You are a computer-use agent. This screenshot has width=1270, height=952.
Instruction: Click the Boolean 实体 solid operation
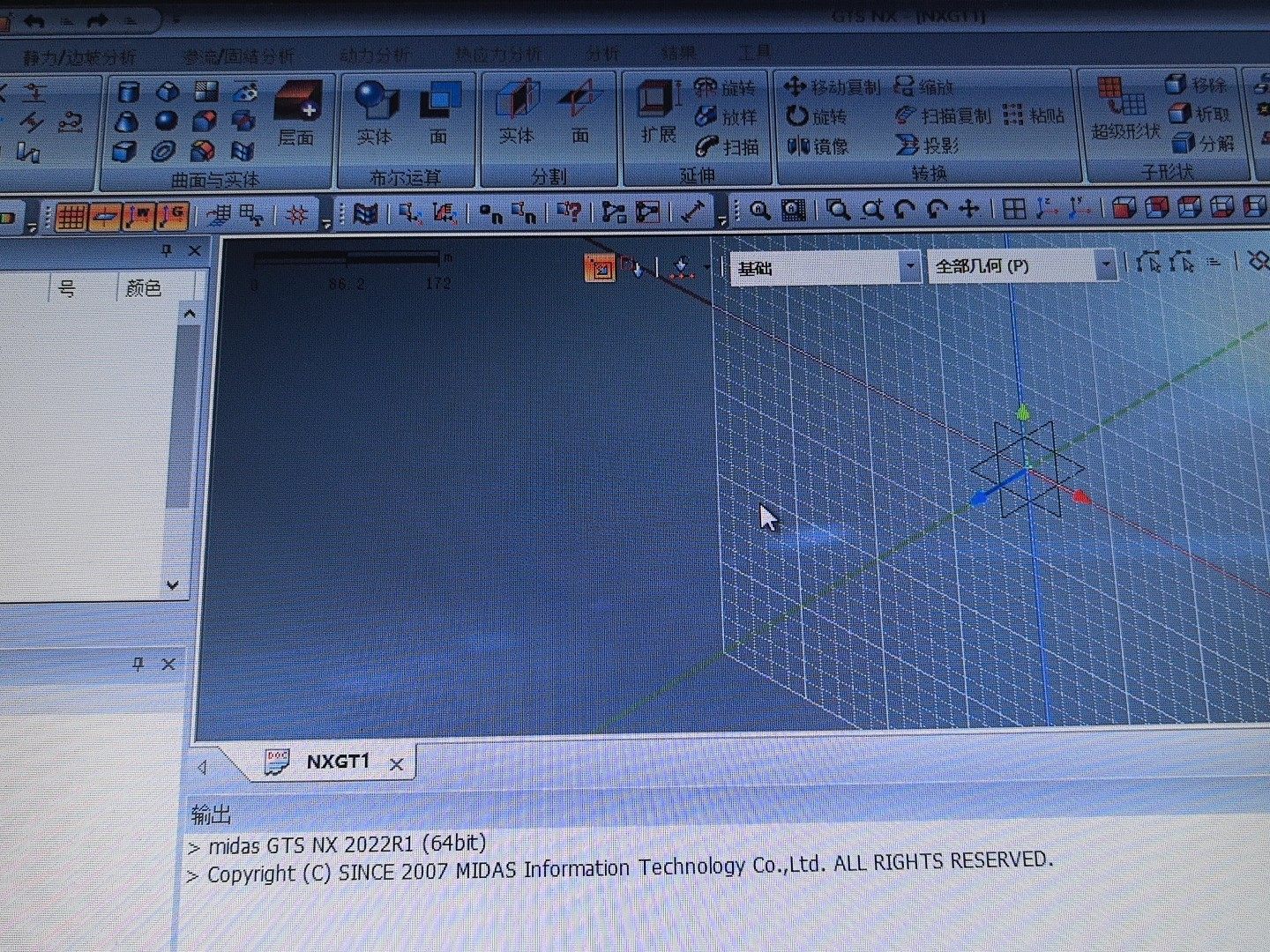pyautogui.click(x=376, y=113)
